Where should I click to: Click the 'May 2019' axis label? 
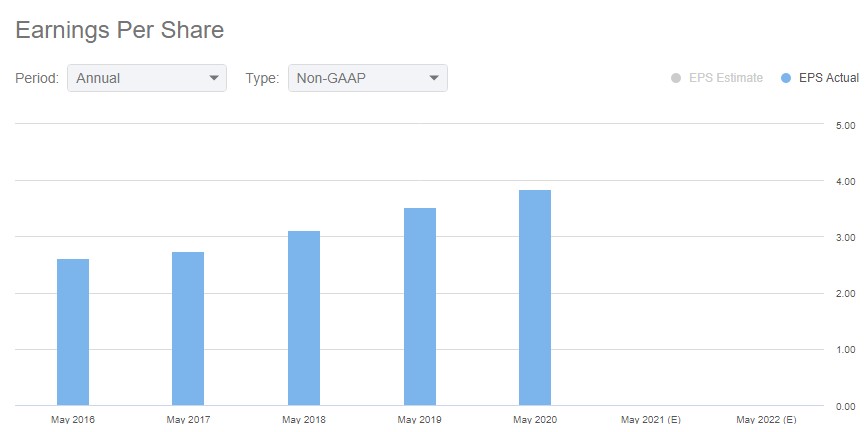pyautogui.click(x=420, y=420)
